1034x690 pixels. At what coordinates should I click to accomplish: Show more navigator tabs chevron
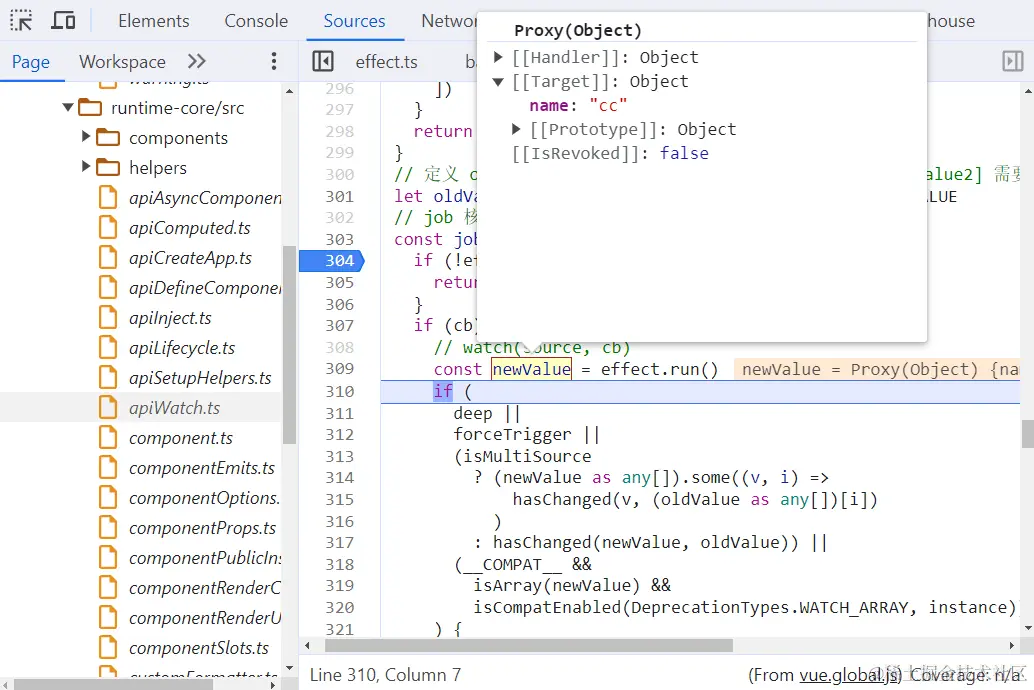coord(197,61)
